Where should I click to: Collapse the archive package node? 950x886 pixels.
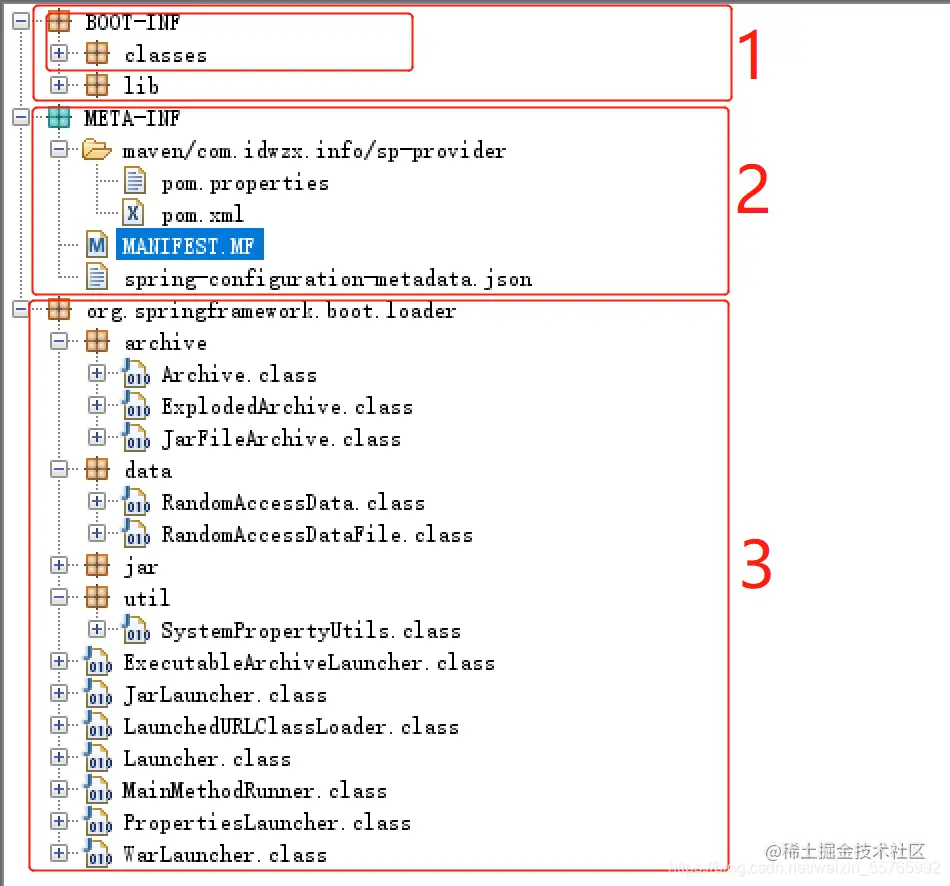(59, 342)
